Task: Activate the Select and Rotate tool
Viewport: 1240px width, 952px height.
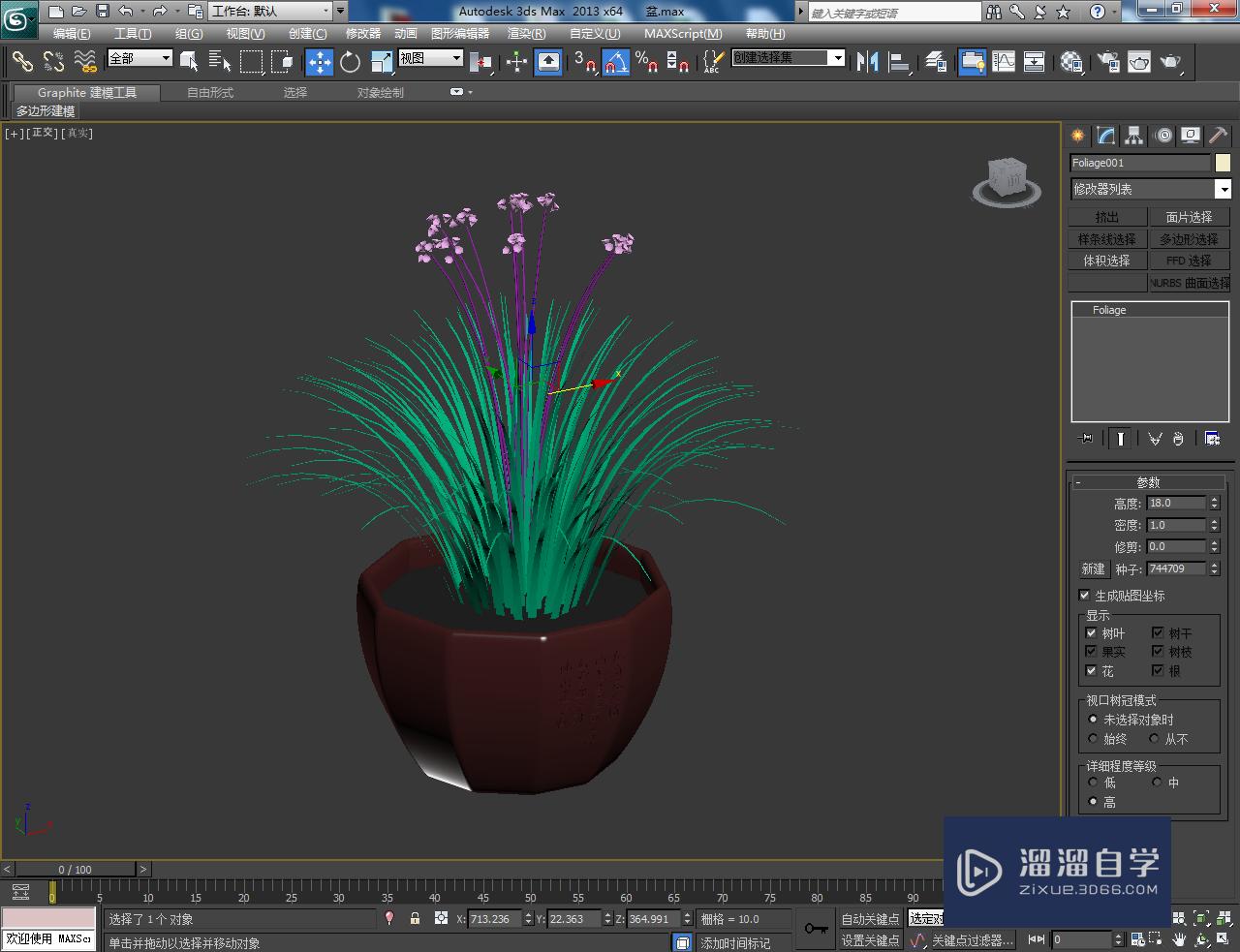Action: tap(350, 62)
